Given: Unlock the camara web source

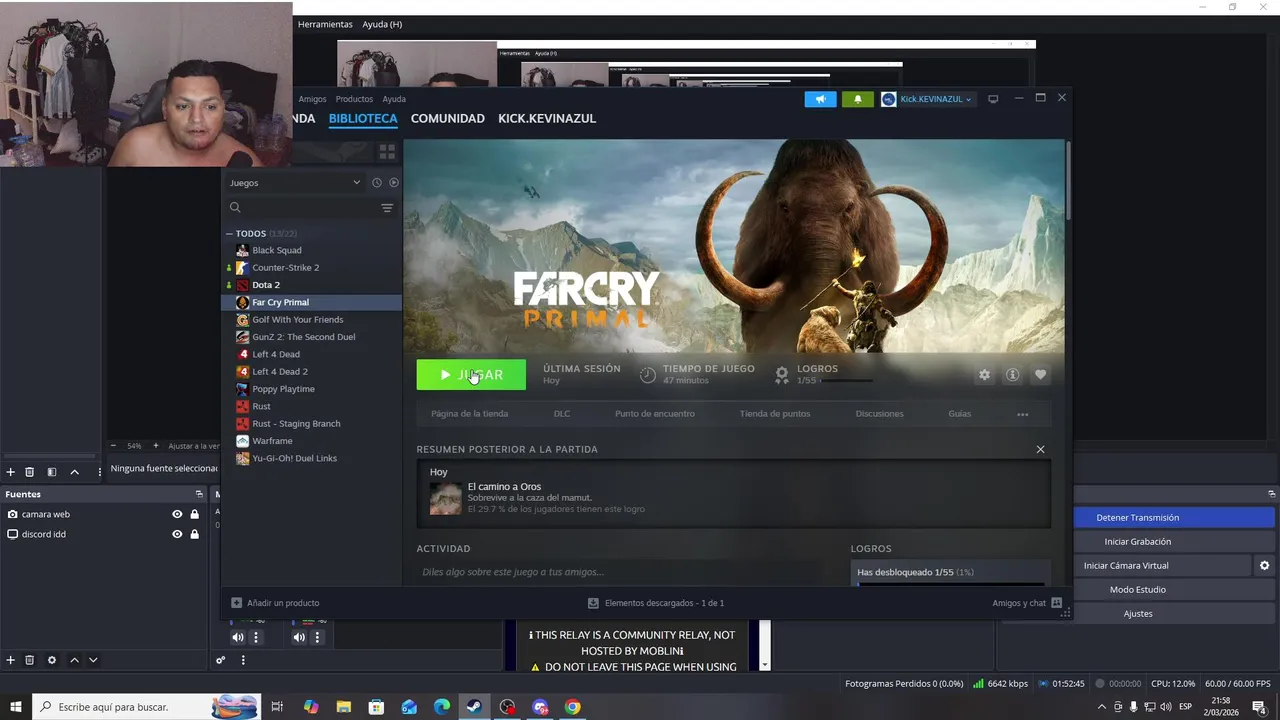Looking at the screenshot, I should tap(194, 514).
